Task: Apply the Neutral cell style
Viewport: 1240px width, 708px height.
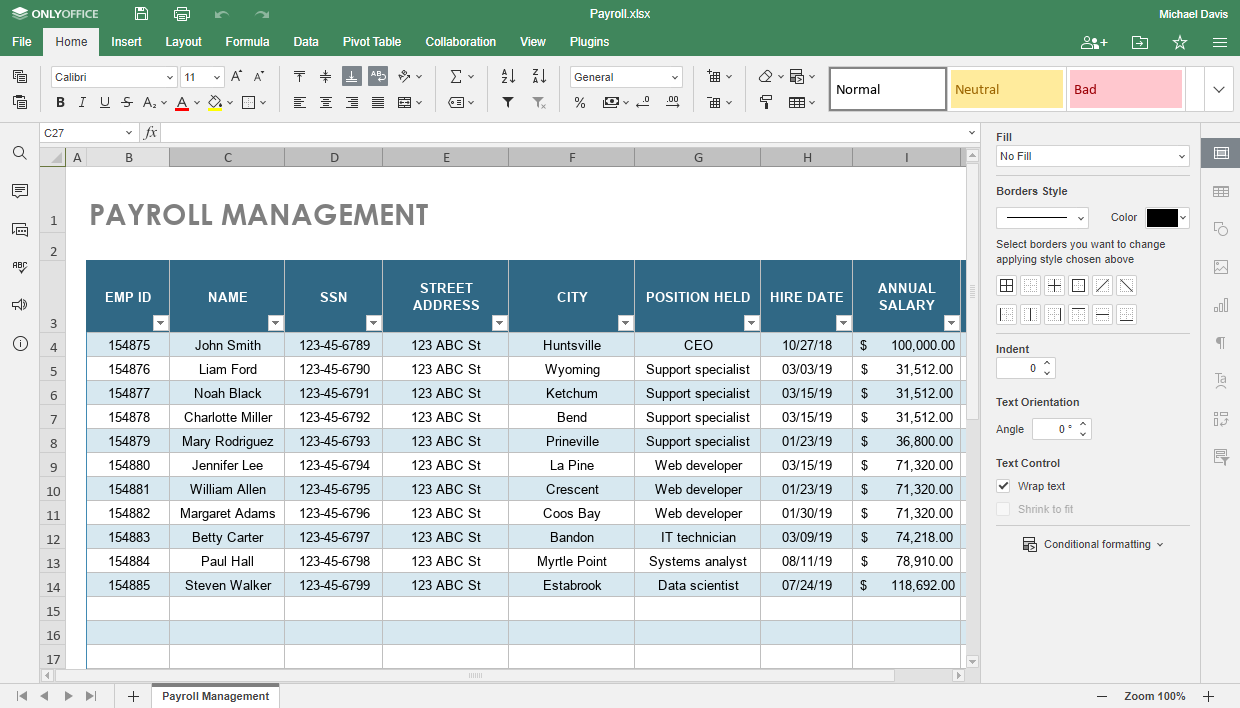Action: [x=1007, y=89]
